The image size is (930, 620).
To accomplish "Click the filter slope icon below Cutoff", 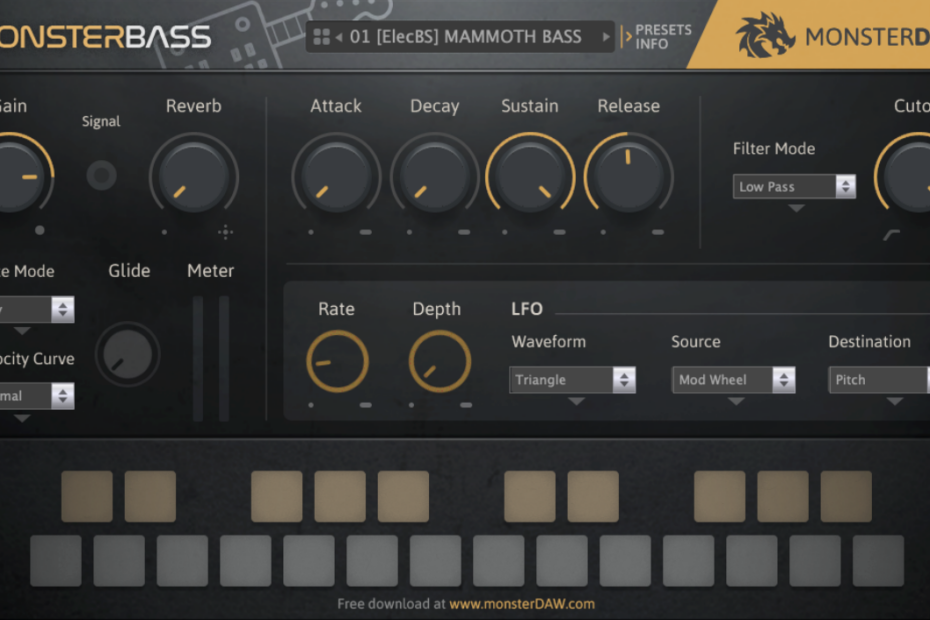I will click(891, 235).
